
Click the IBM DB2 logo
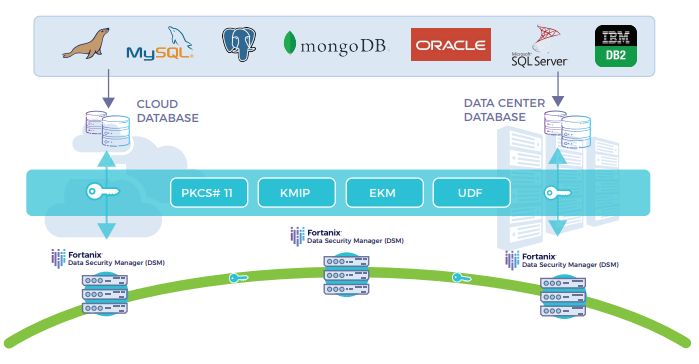(616, 46)
